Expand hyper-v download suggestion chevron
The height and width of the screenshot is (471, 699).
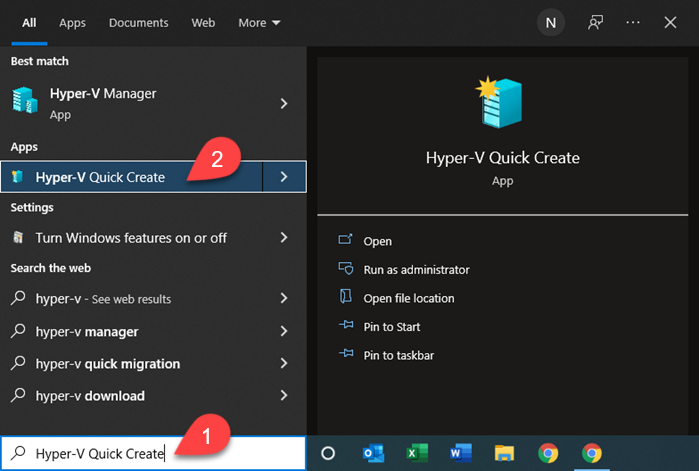pyautogui.click(x=284, y=395)
